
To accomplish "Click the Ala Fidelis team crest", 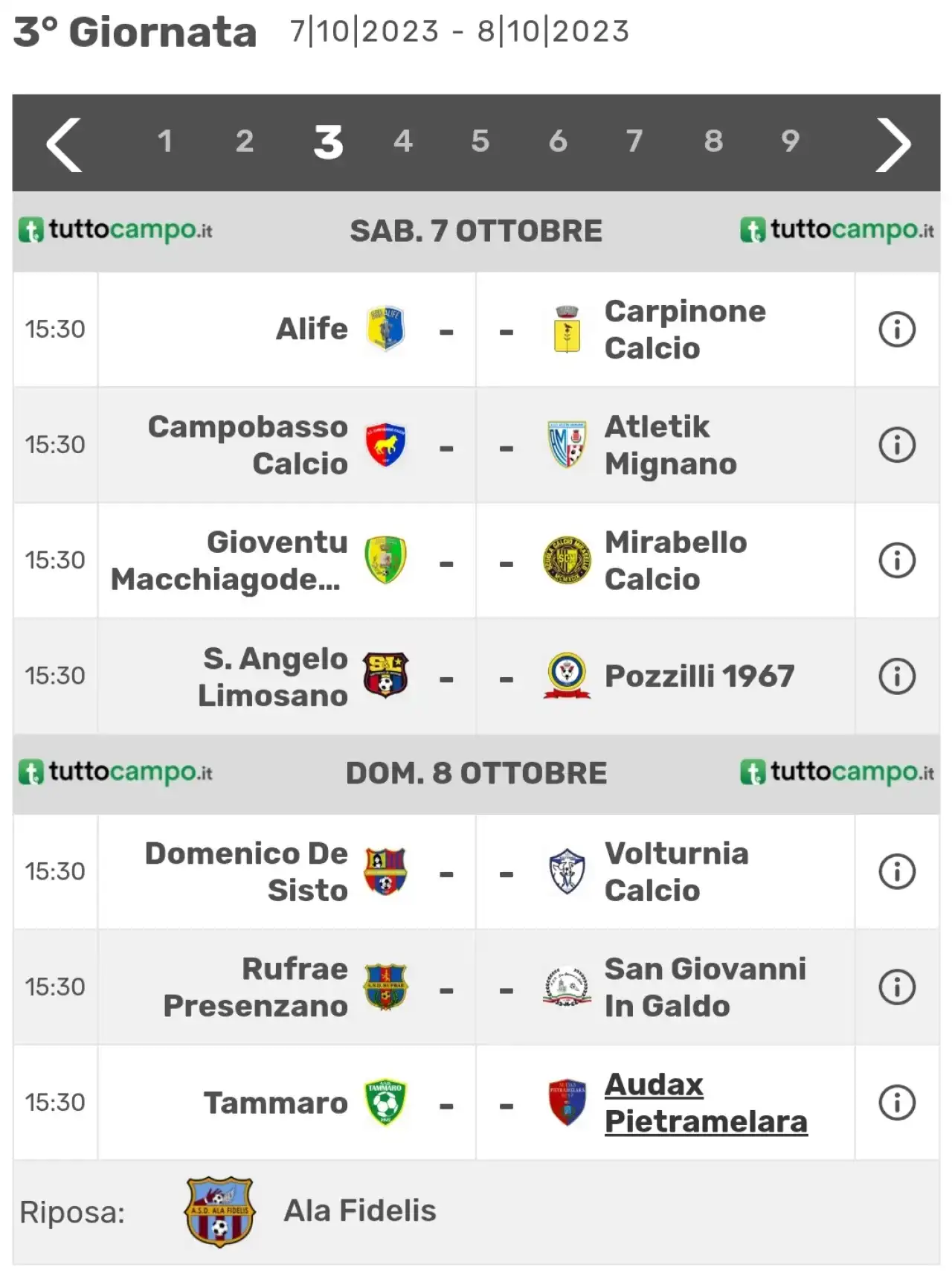I will (219, 1211).
